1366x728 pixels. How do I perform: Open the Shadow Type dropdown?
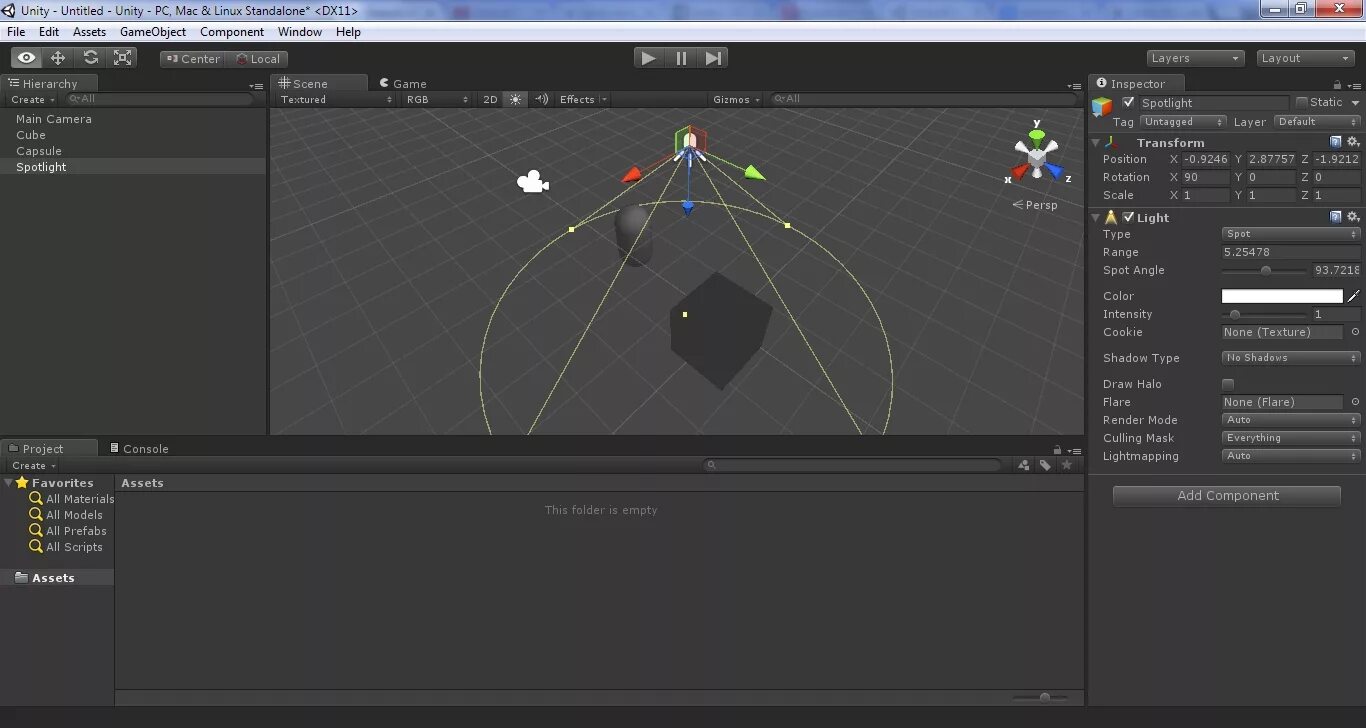click(1290, 357)
